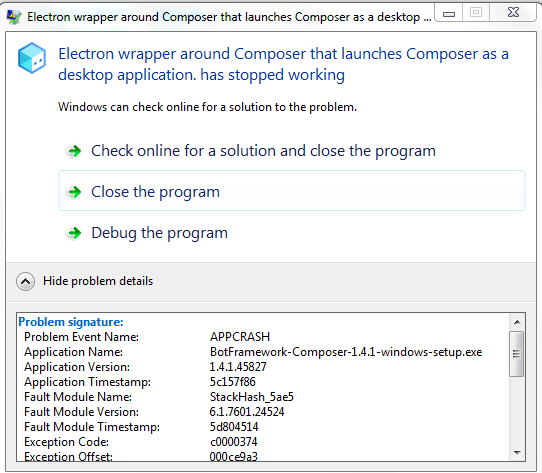
Task: Select BotFramework-Composer-1.4.1-windows-setup.exe text
Action: coord(346,352)
